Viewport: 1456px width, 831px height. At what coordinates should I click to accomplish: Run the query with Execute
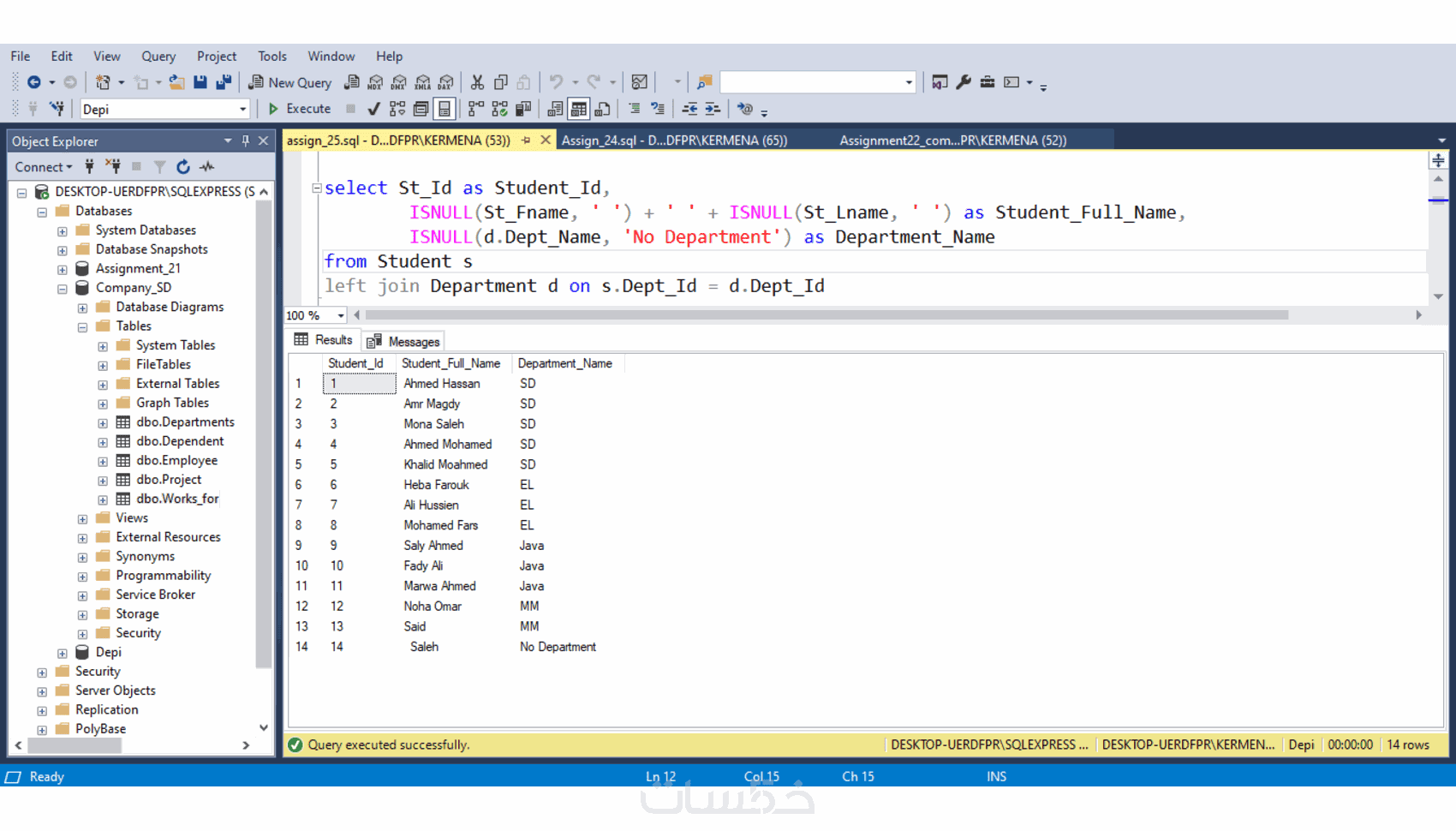(x=300, y=109)
